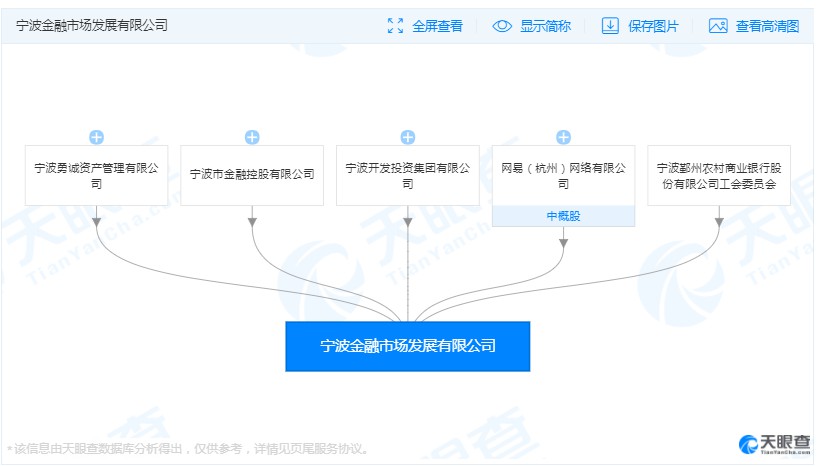Click the fullscreen view arrows icon
821x466 pixels.
(395, 26)
